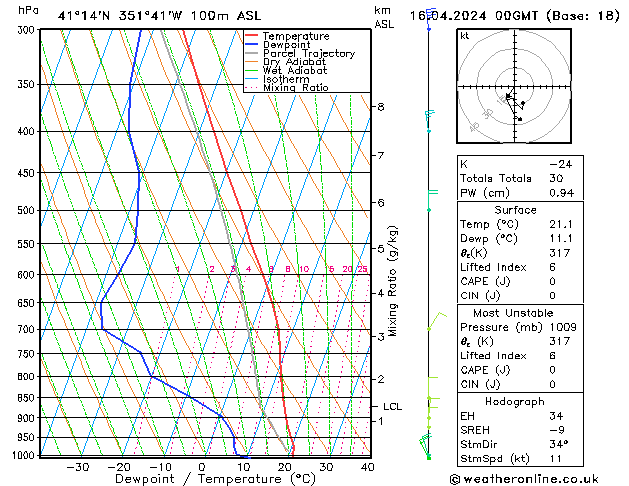
Task: Click the 1000 hPa pressure axis label
Action: 25,455
